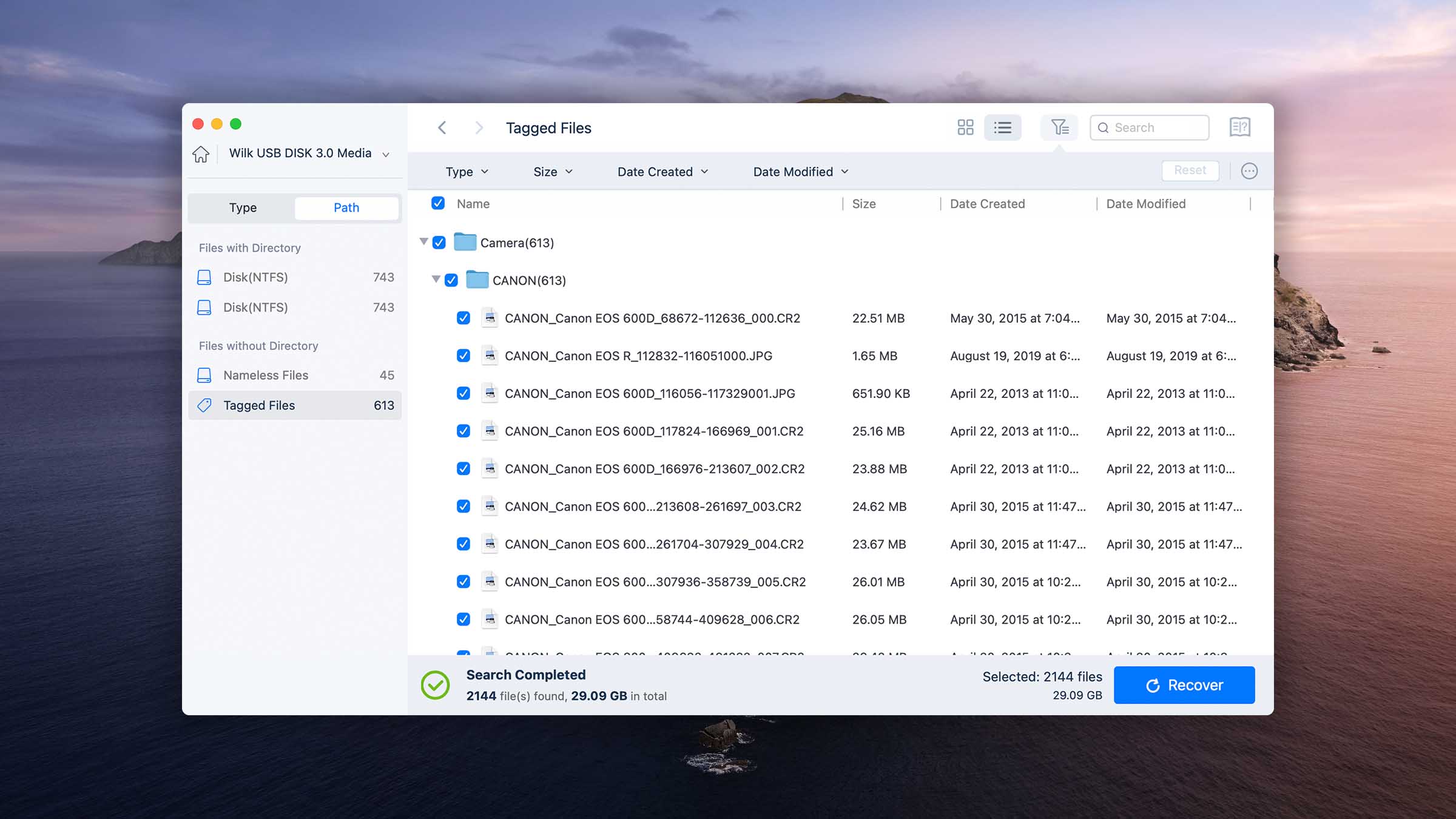Click the second Disk(NTFS) drive icon
This screenshot has width=1456, height=819.
(x=204, y=308)
